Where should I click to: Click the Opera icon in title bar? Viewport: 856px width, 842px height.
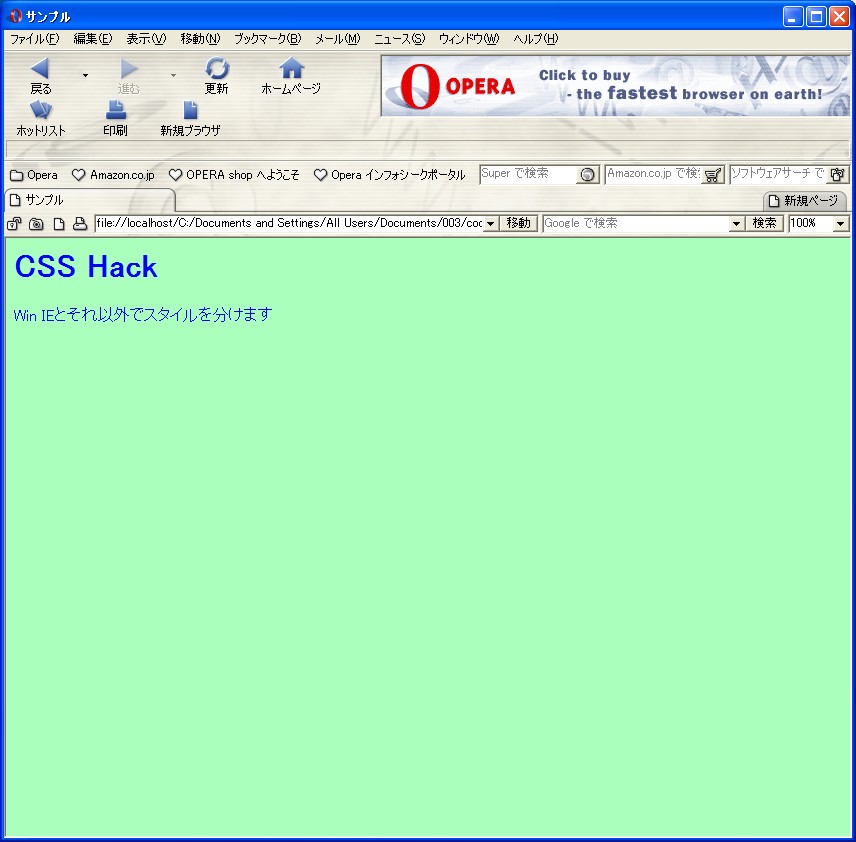tap(15, 16)
